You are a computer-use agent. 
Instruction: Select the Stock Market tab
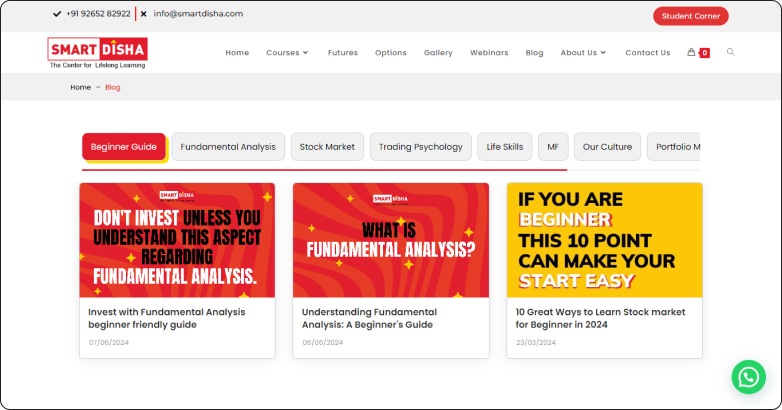coord(327,147)
